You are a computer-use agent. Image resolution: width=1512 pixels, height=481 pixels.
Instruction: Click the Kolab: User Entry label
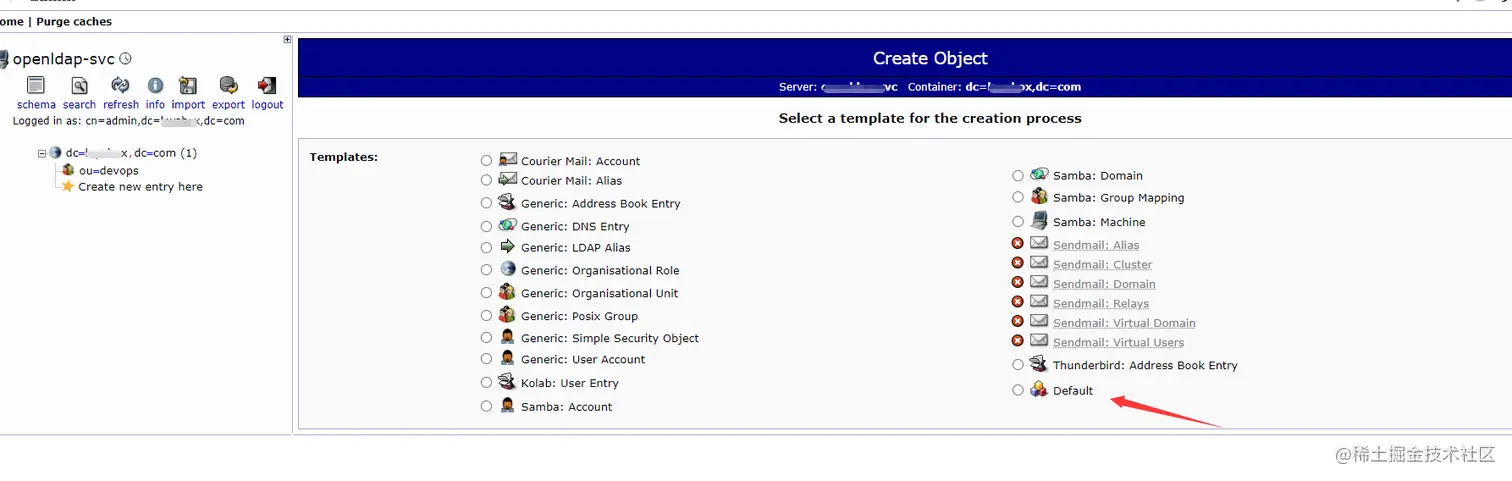click(570, 383)
